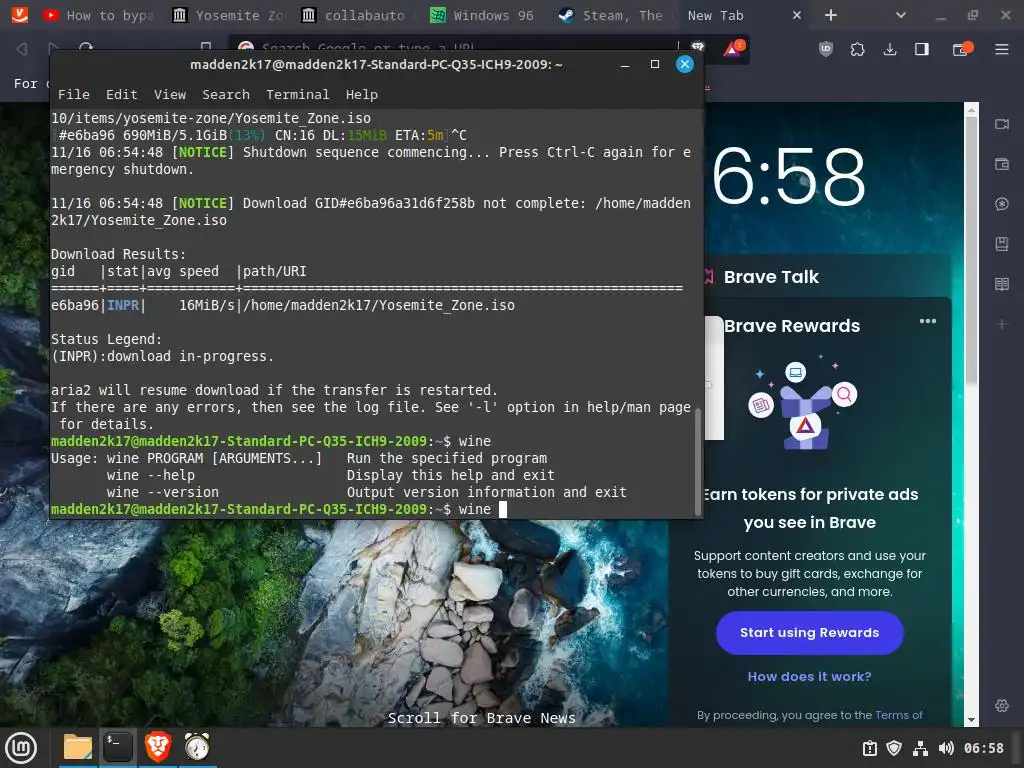
Task: Open network connections in the system tray
Action: click(920, 748)
